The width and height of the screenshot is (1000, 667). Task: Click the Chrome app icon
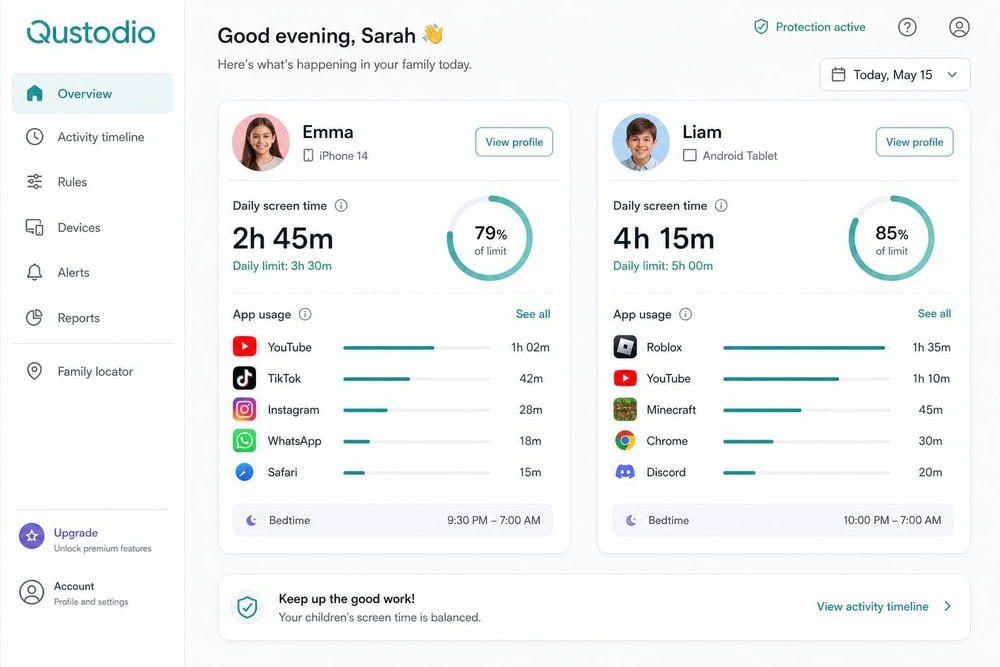point(625,441)
